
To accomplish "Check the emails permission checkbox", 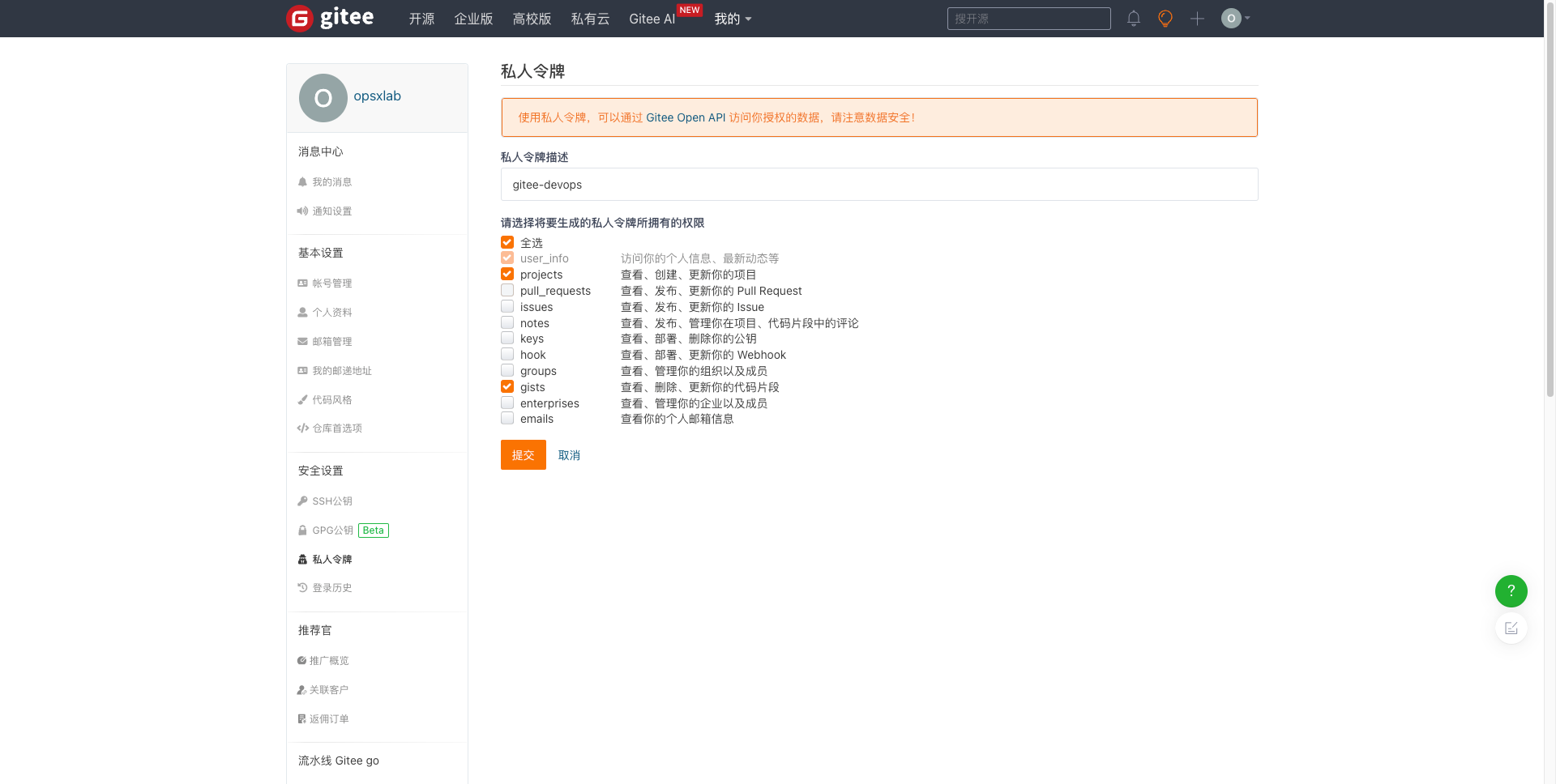I will tap(507, 418).
